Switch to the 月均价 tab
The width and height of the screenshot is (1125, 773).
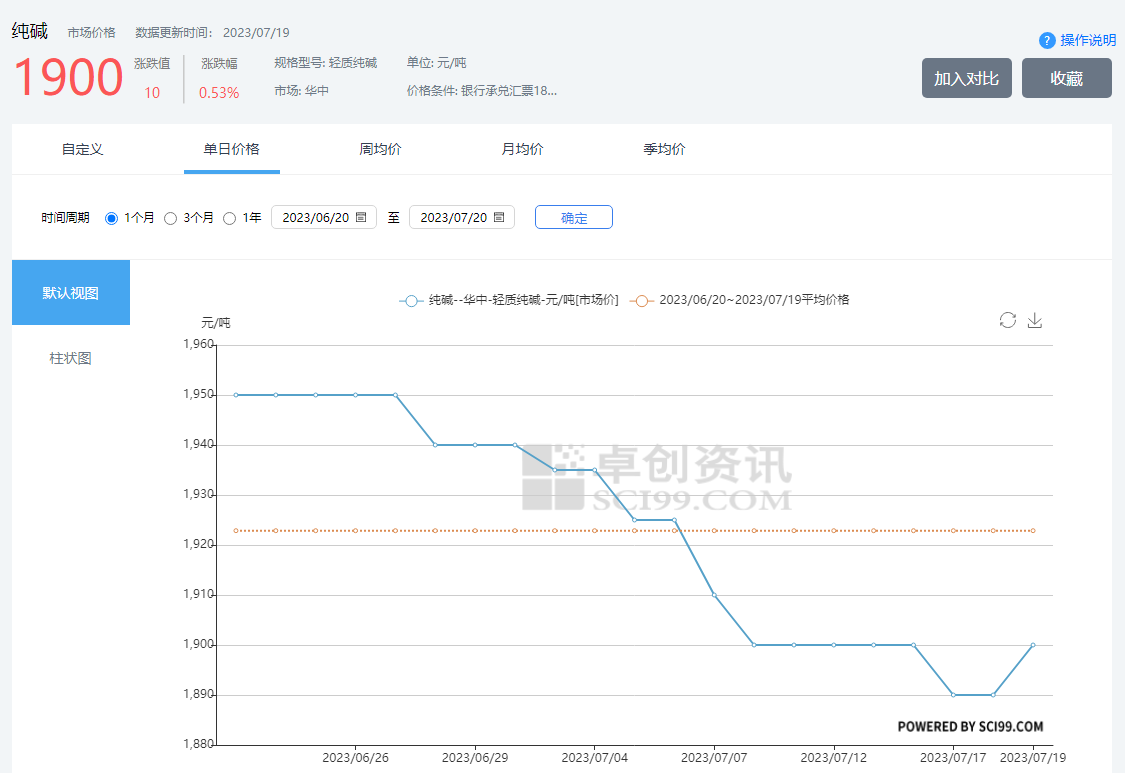click(522, 149)
